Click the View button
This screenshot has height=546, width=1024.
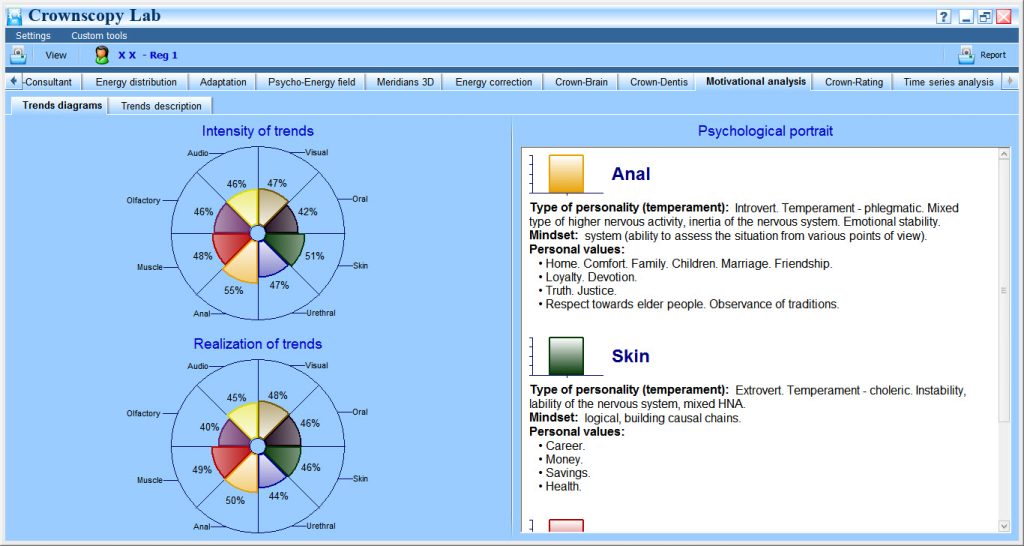pos(56,56)
